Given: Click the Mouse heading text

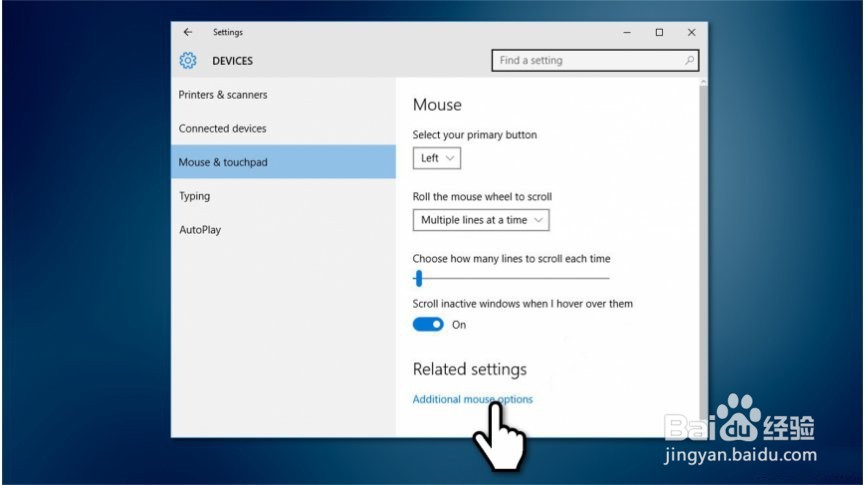Looking at the screenshot, I should [437, 104].
